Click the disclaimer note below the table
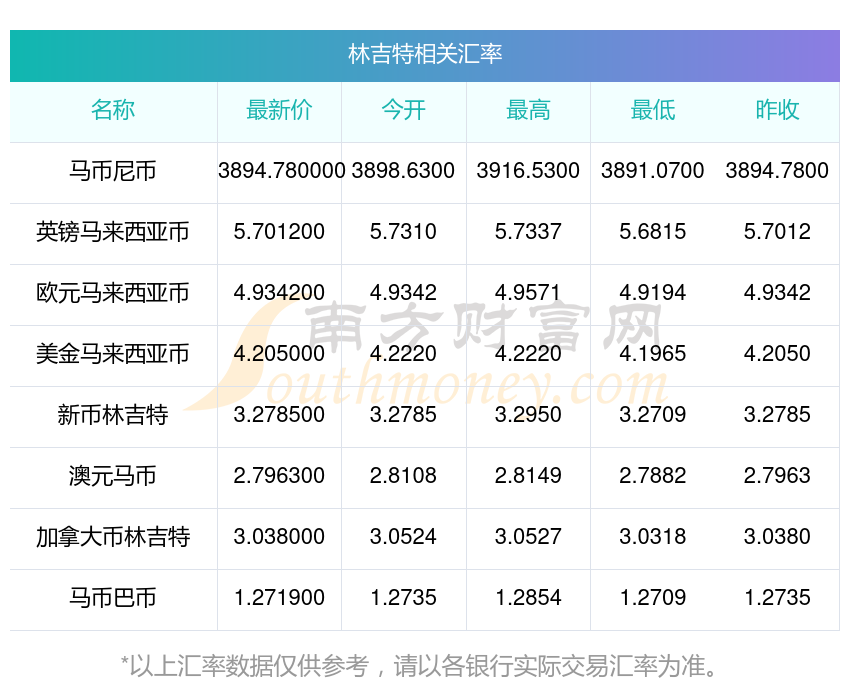Image resolution: width=850 pixels, height=698 pixels. (420, 666)
